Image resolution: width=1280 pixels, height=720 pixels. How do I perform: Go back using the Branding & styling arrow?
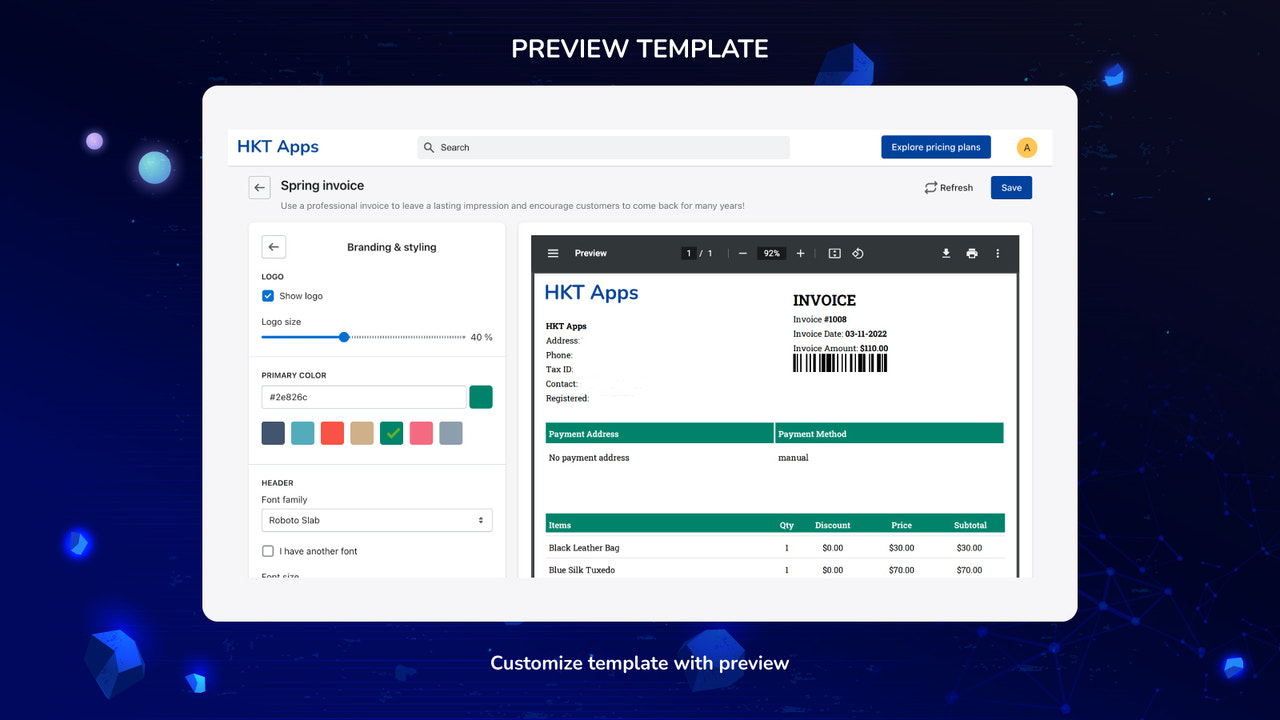273,246
